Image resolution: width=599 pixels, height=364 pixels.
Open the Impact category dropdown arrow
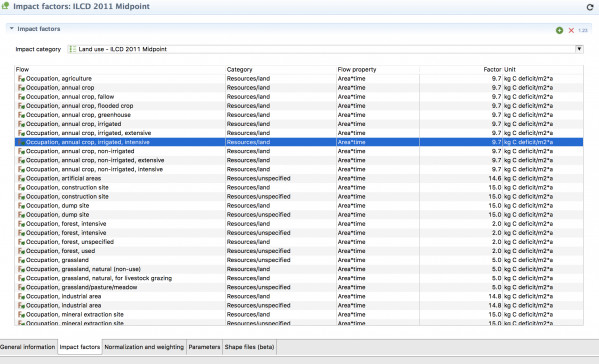coord(579,49)
